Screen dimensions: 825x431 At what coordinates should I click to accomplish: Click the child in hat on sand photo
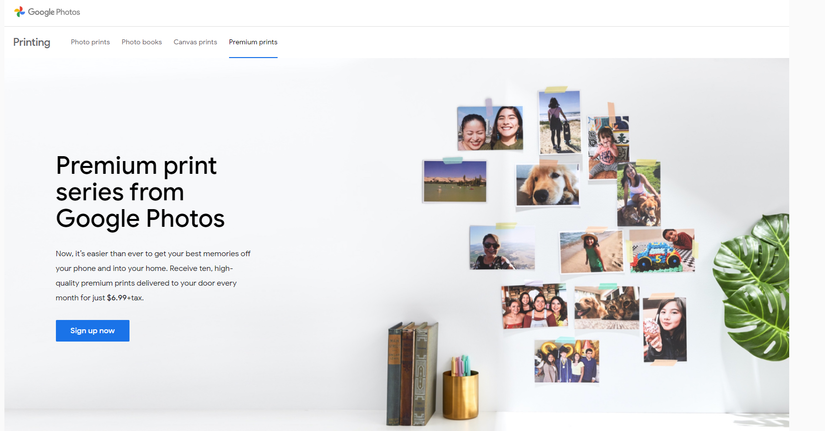coord(591,252)
